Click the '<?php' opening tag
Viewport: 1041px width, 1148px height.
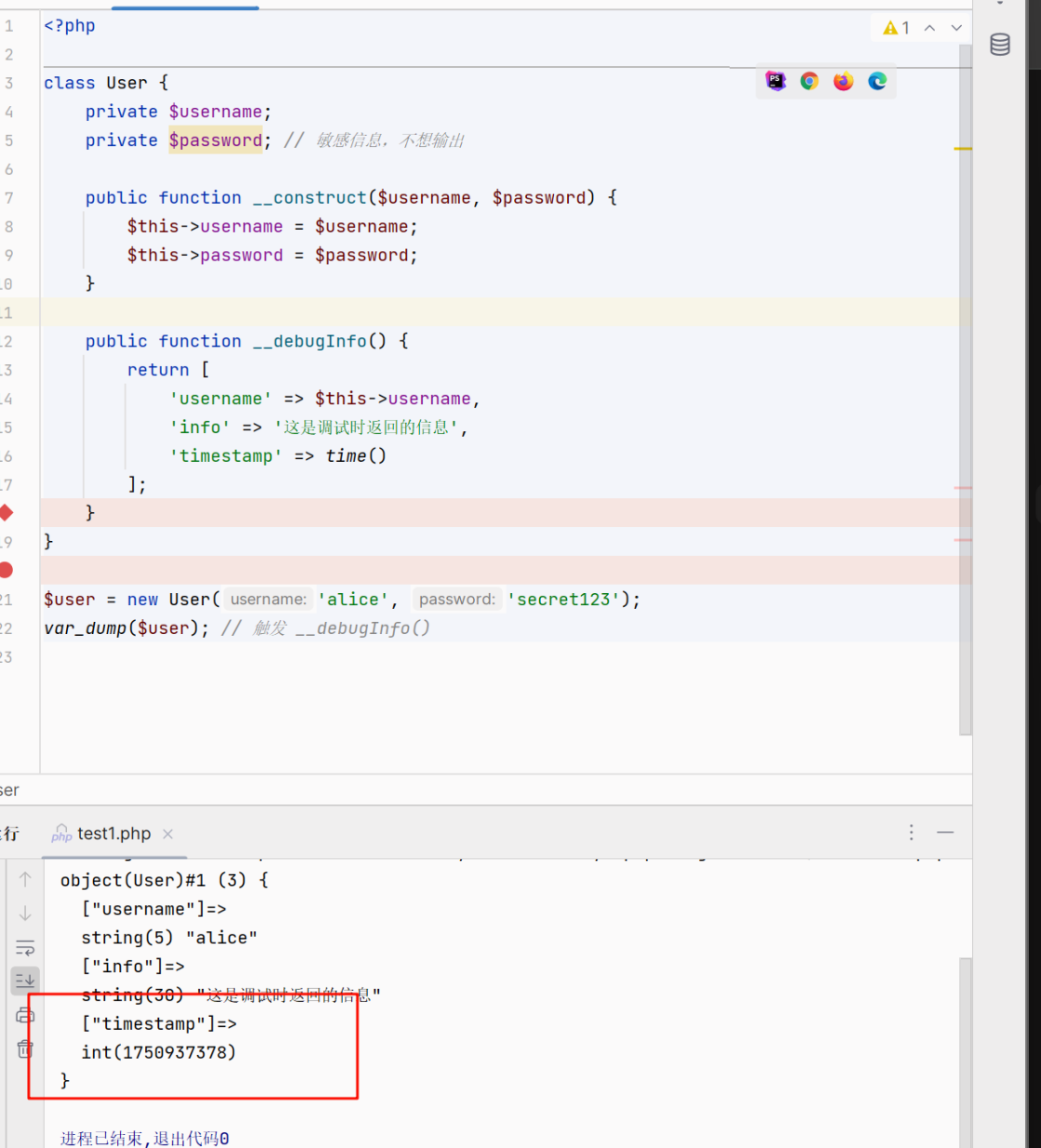[x=70, y=26]
